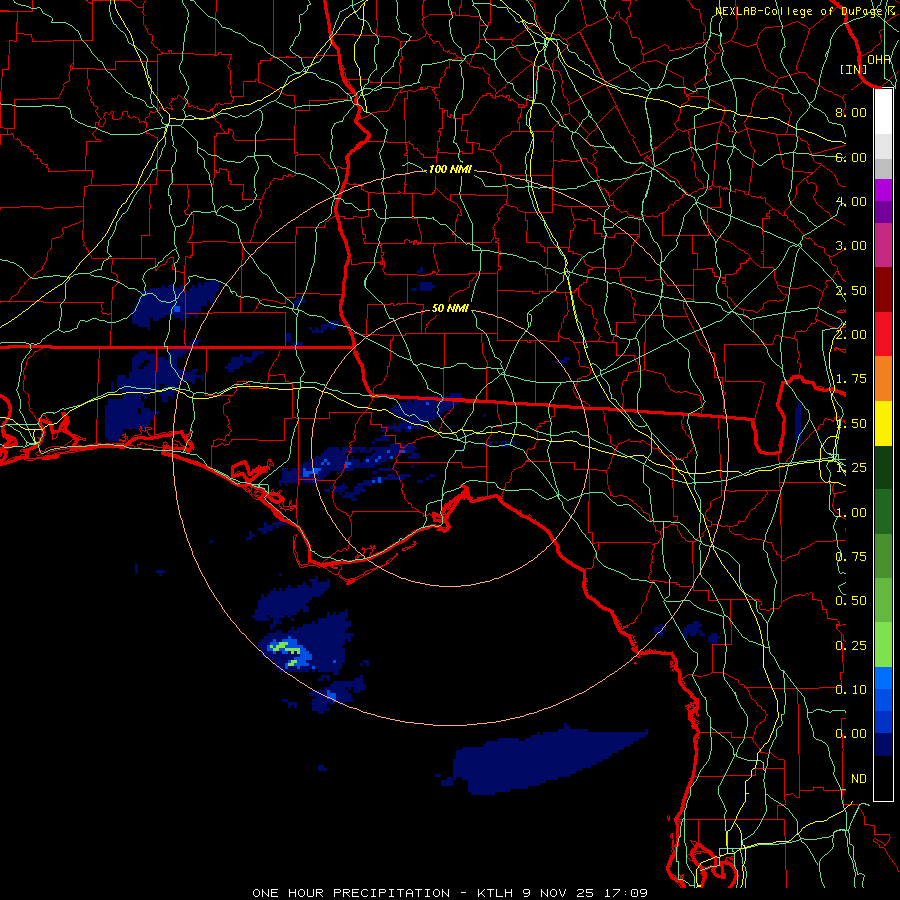Click the ND no-data legend label
Viewport: 900px width, 900px height.
click(x=859, y=779)
